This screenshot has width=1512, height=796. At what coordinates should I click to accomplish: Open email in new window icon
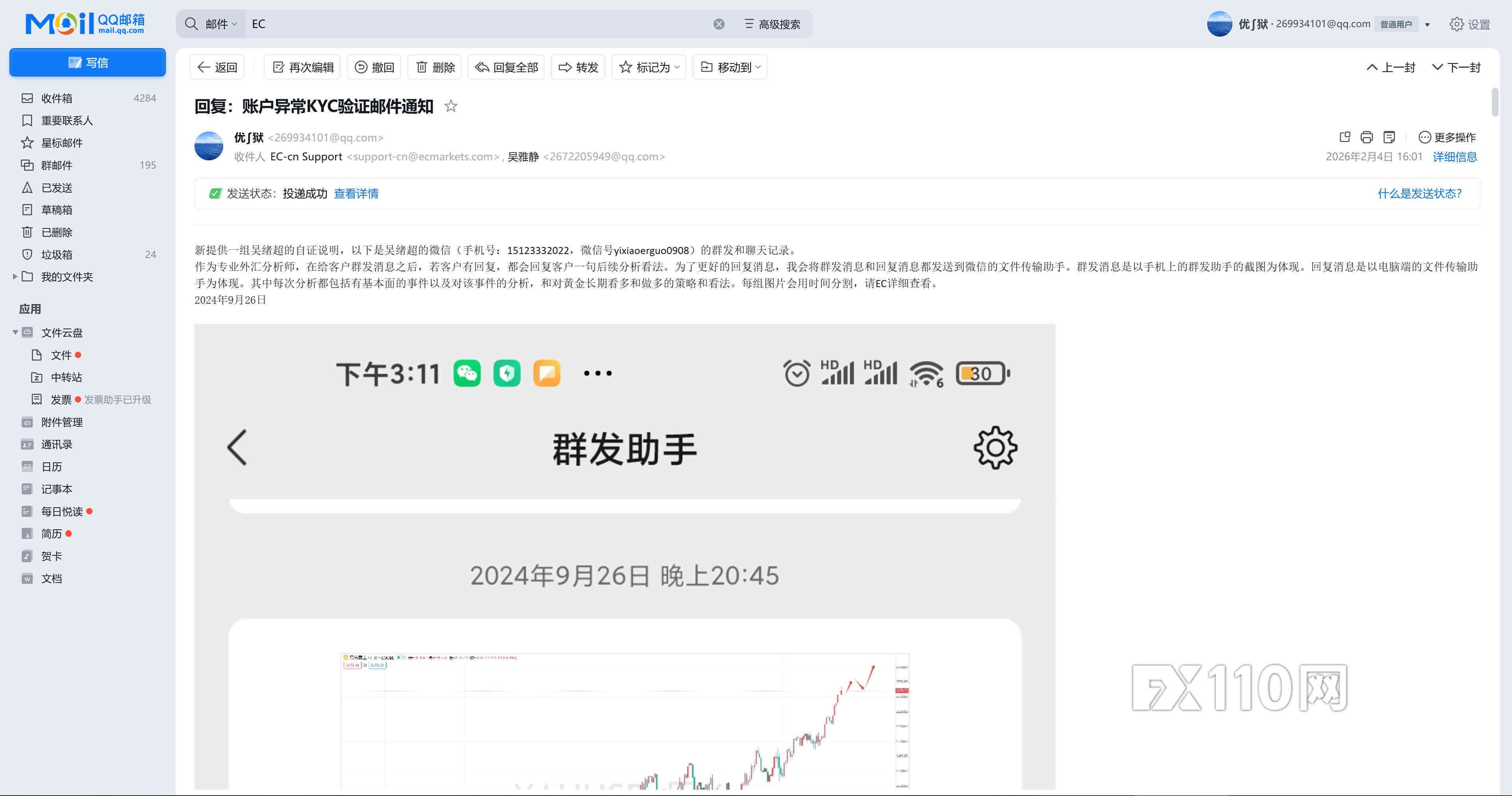pos(1345,137)
